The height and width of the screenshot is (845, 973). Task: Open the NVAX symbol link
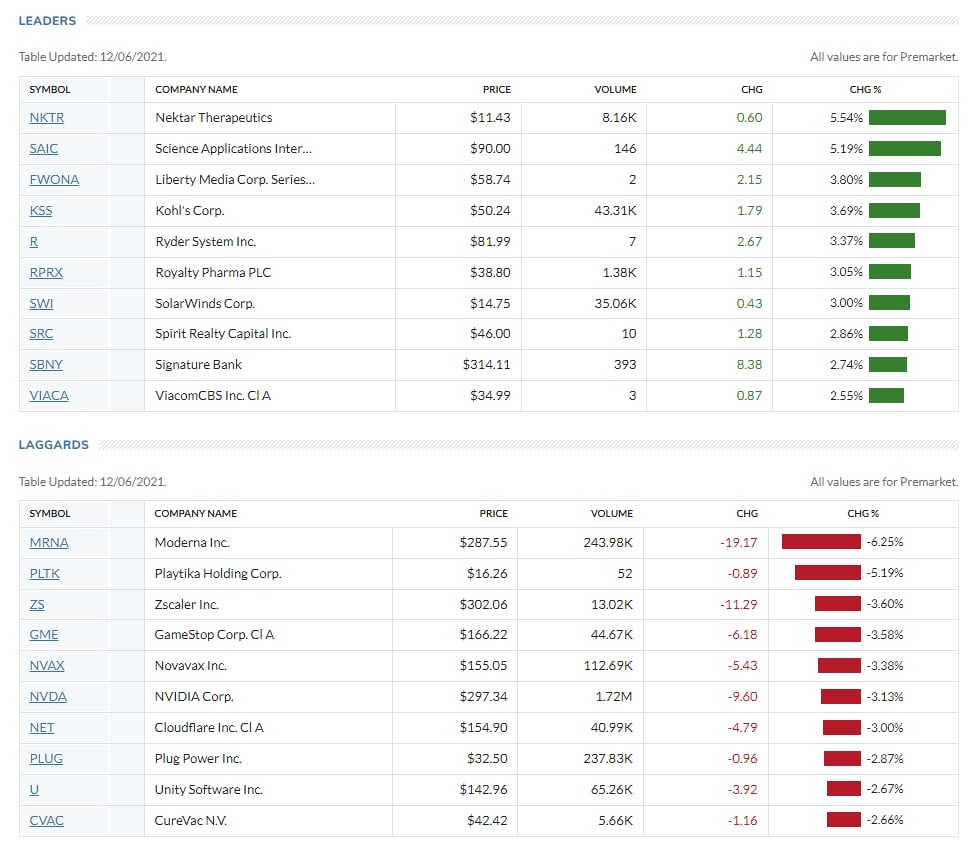47,666
